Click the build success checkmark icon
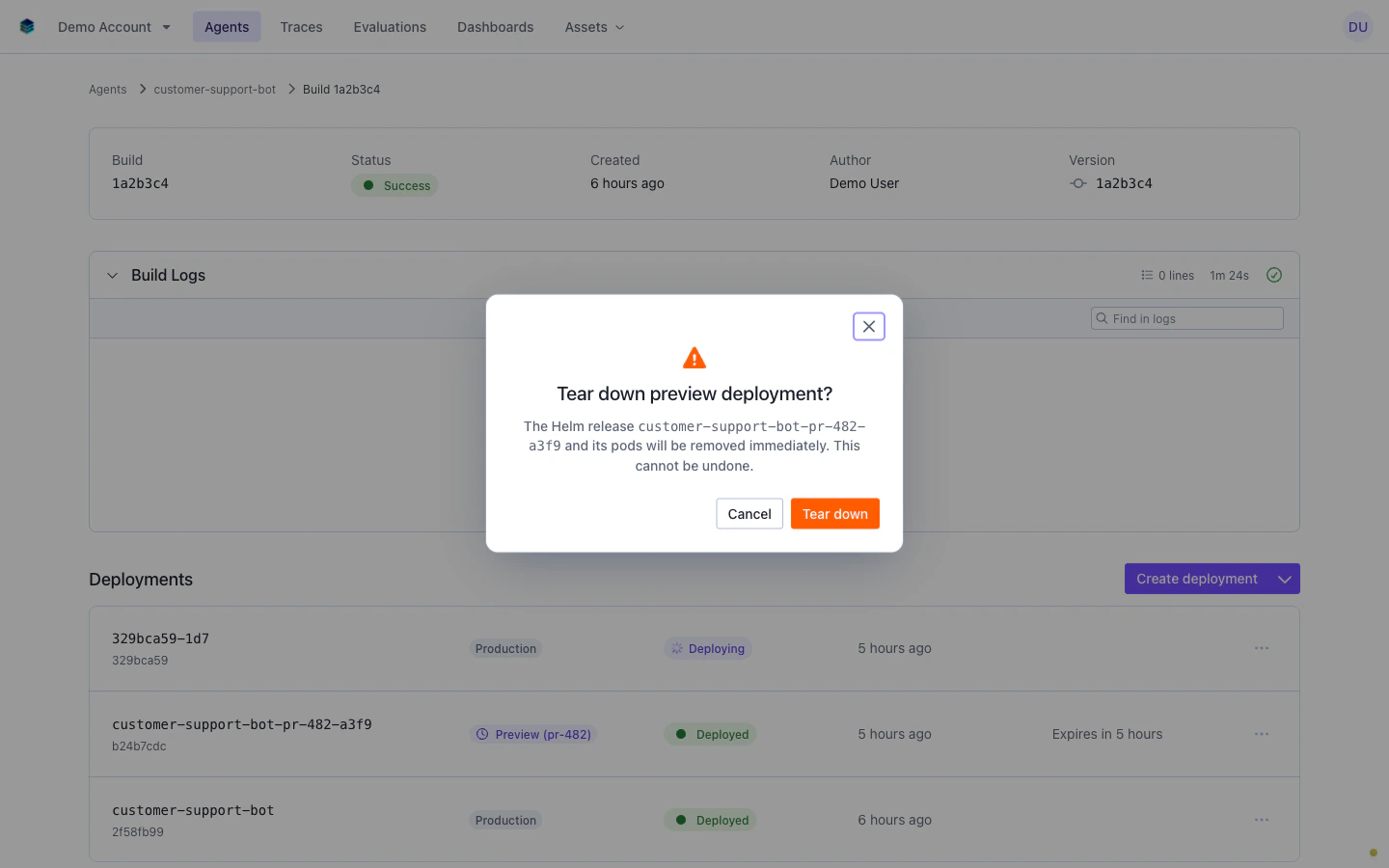This screenshot has height=868, width=1389. [x=1274, y=276]
